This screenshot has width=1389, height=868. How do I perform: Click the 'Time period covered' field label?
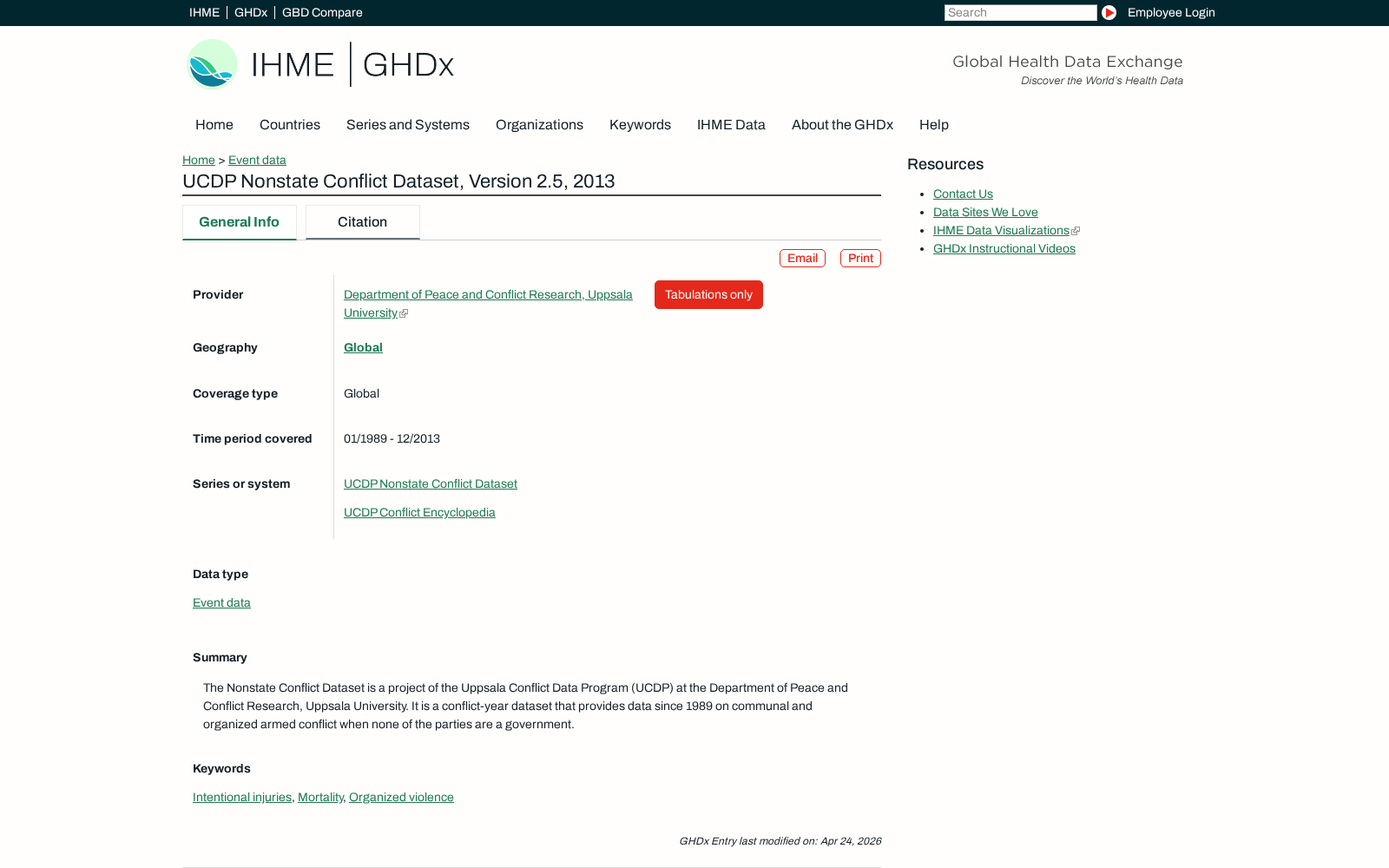point(253,438)
